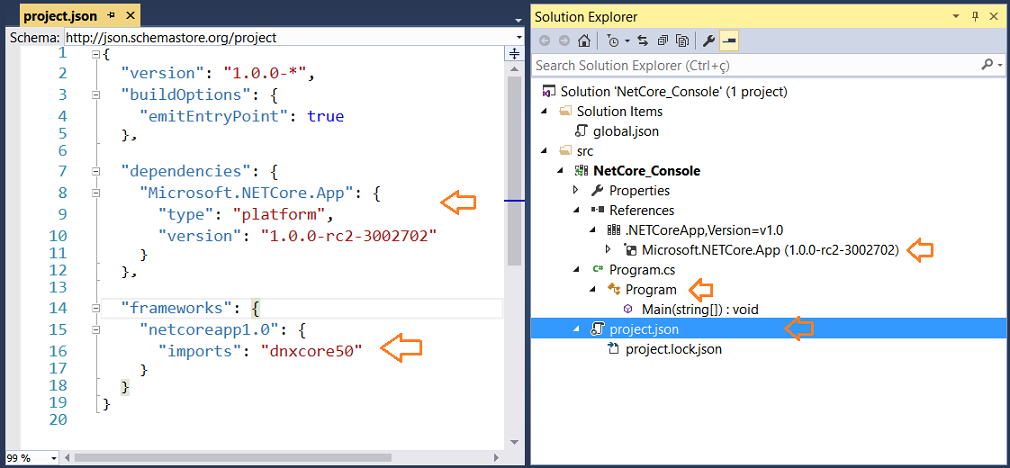Click the src folder icon
This screenshot has width=1010, height=468.
click(x=566, y=151)
